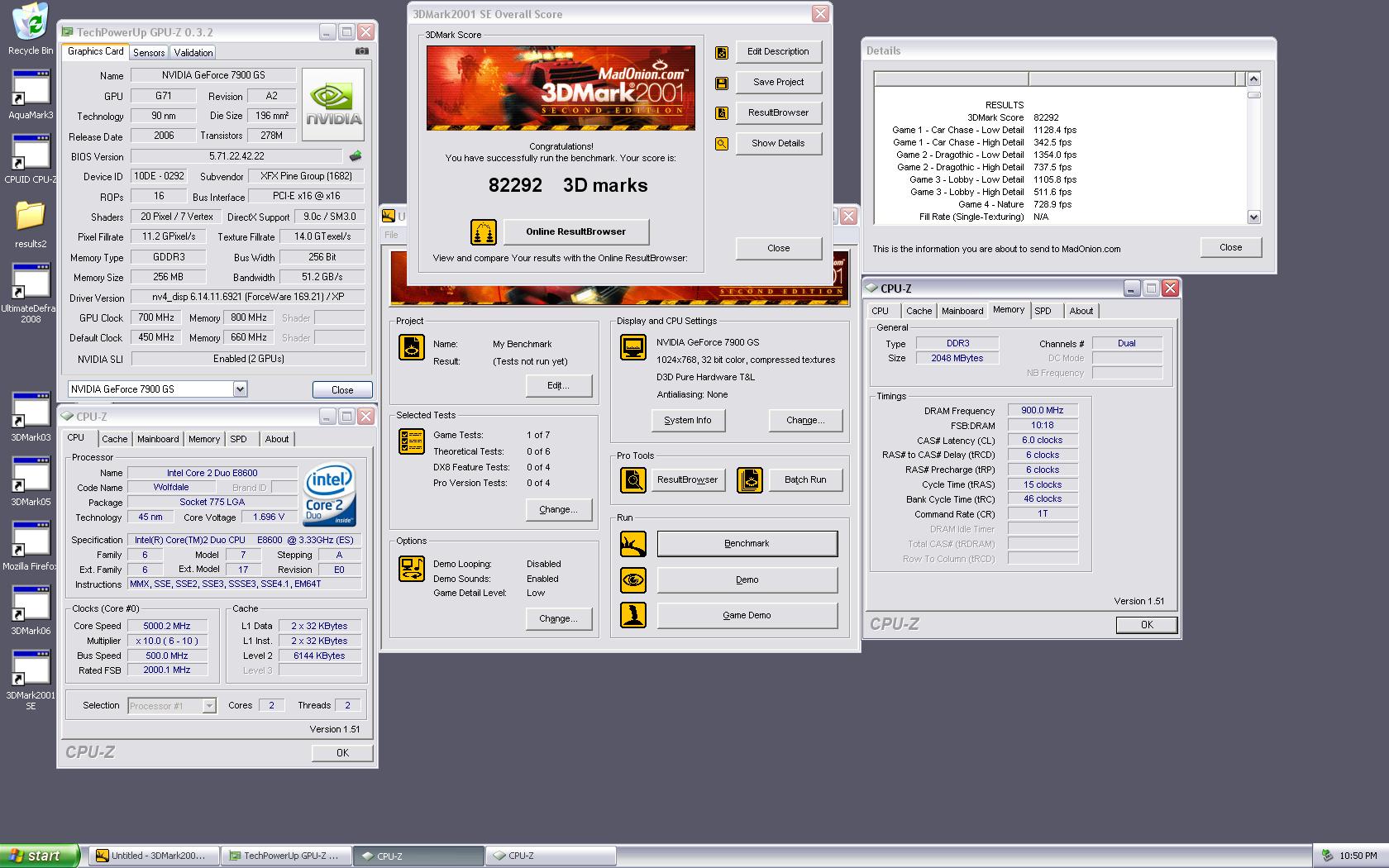Switch to the Sensors tab in GPU-Z
Viewport: 1389px width, 868px height.
point(149,52)
